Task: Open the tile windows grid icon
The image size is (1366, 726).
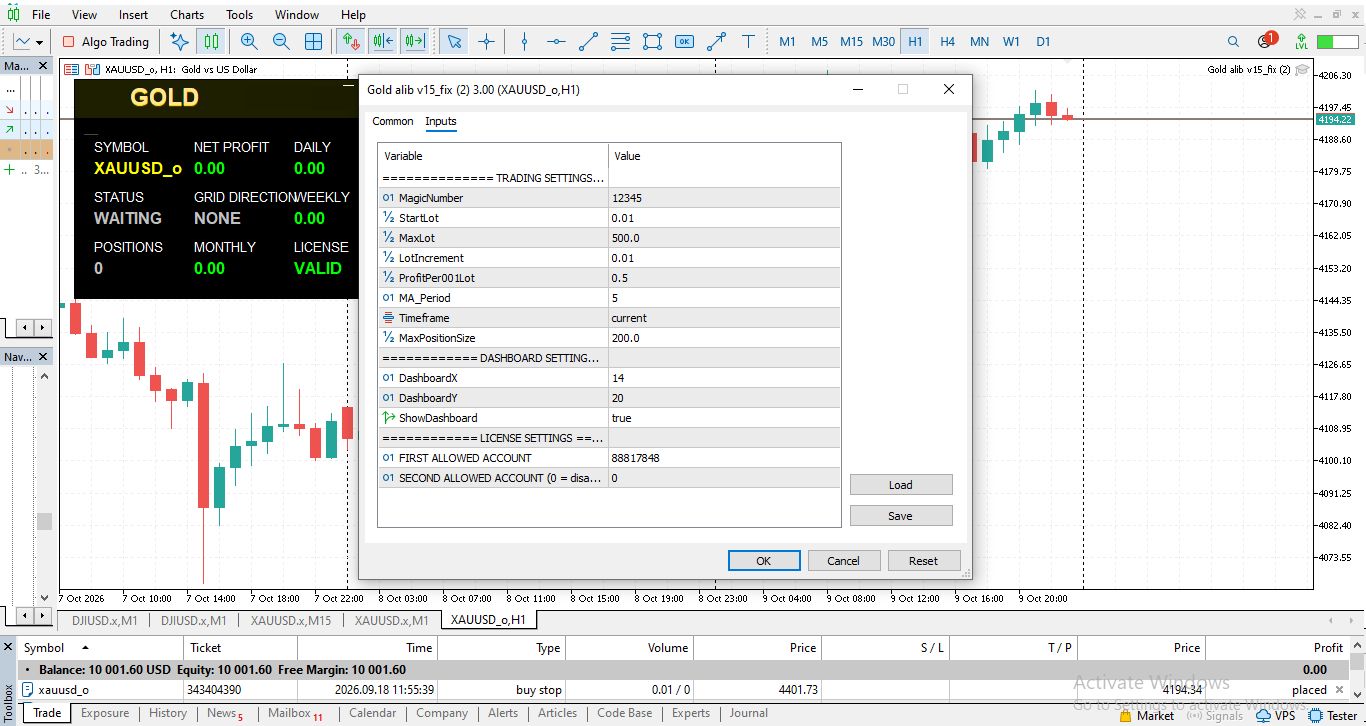Action: [313, 42]
